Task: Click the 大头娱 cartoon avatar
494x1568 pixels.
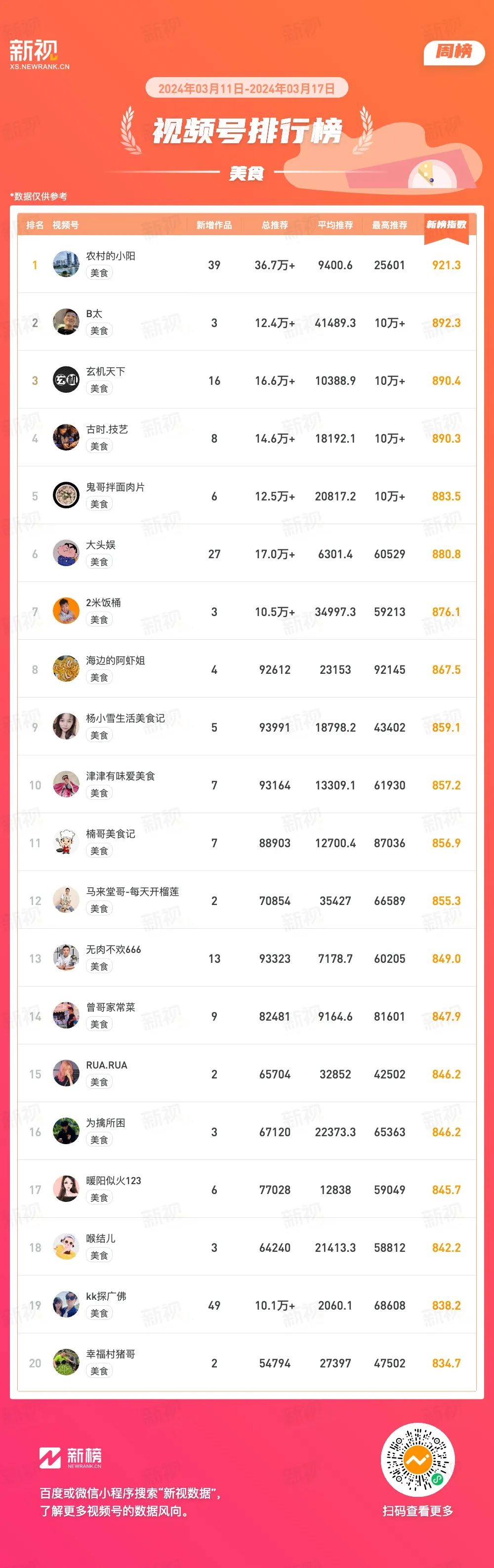Action: pyautogui.click(x=66, y=554)
